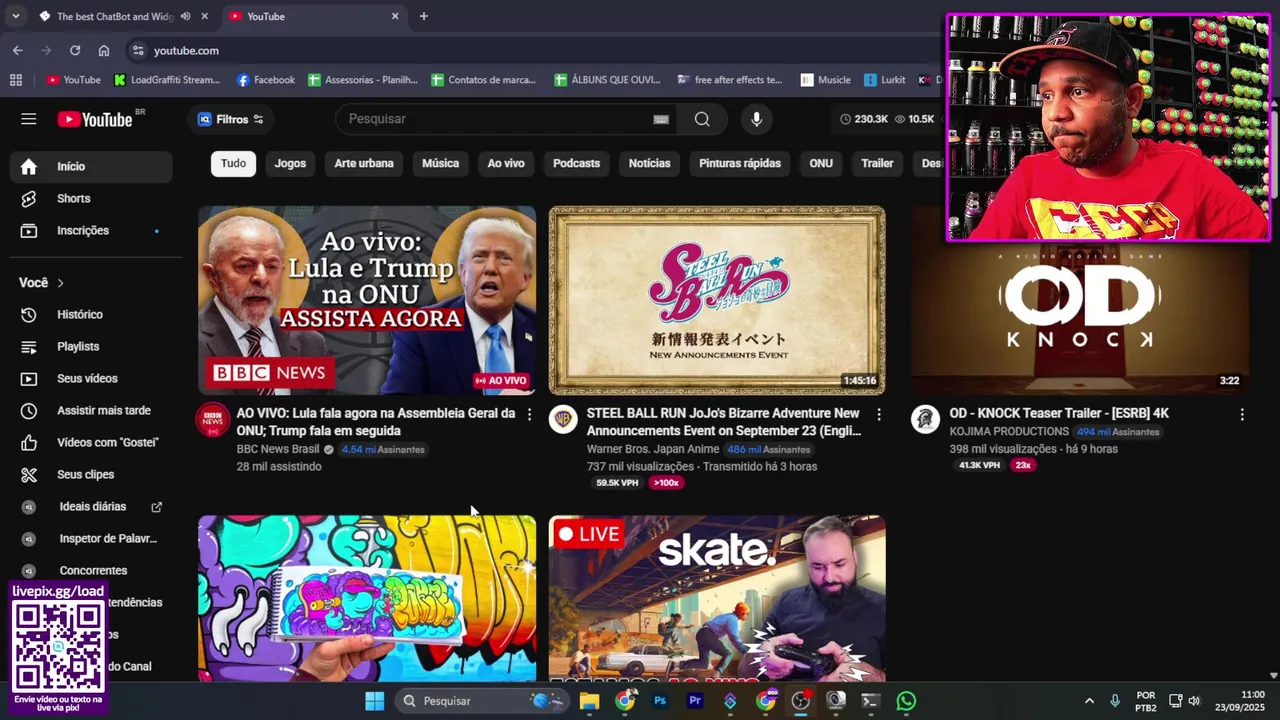The height and width of the screenshot is (720, 1280).
Task: Open the Lurkit bookmark
Action: point(885,80)
